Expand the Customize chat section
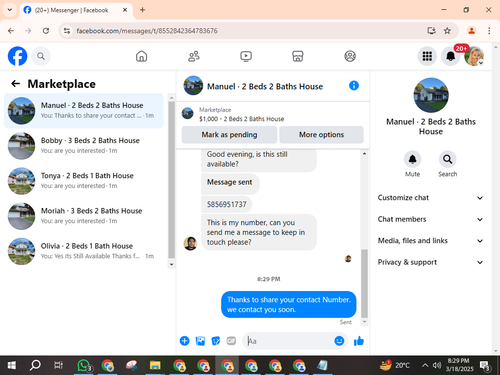Viewport: 500px width, 375px height. tap(430, 198)
